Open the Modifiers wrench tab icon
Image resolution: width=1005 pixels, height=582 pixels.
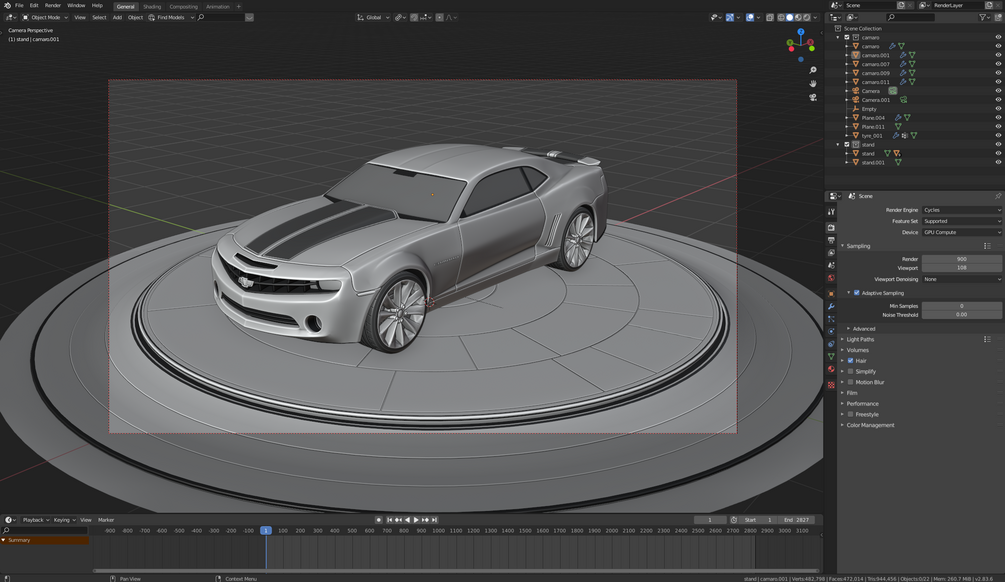tap(831, 306)
